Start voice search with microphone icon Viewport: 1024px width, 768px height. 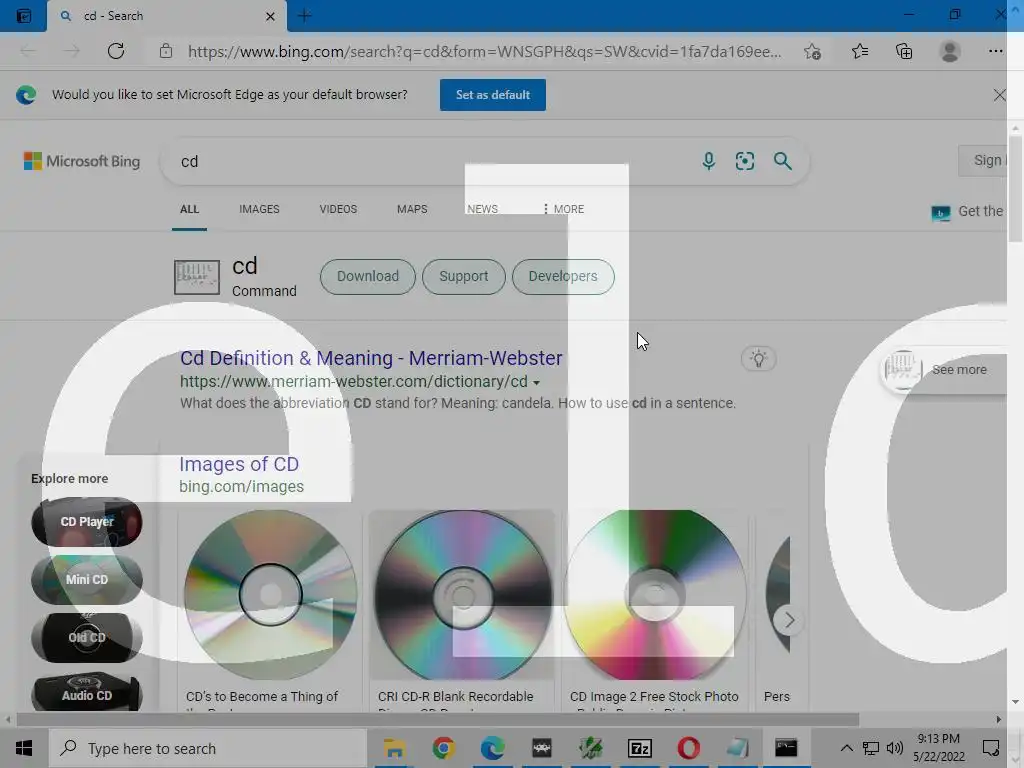[x=709, y=161]
